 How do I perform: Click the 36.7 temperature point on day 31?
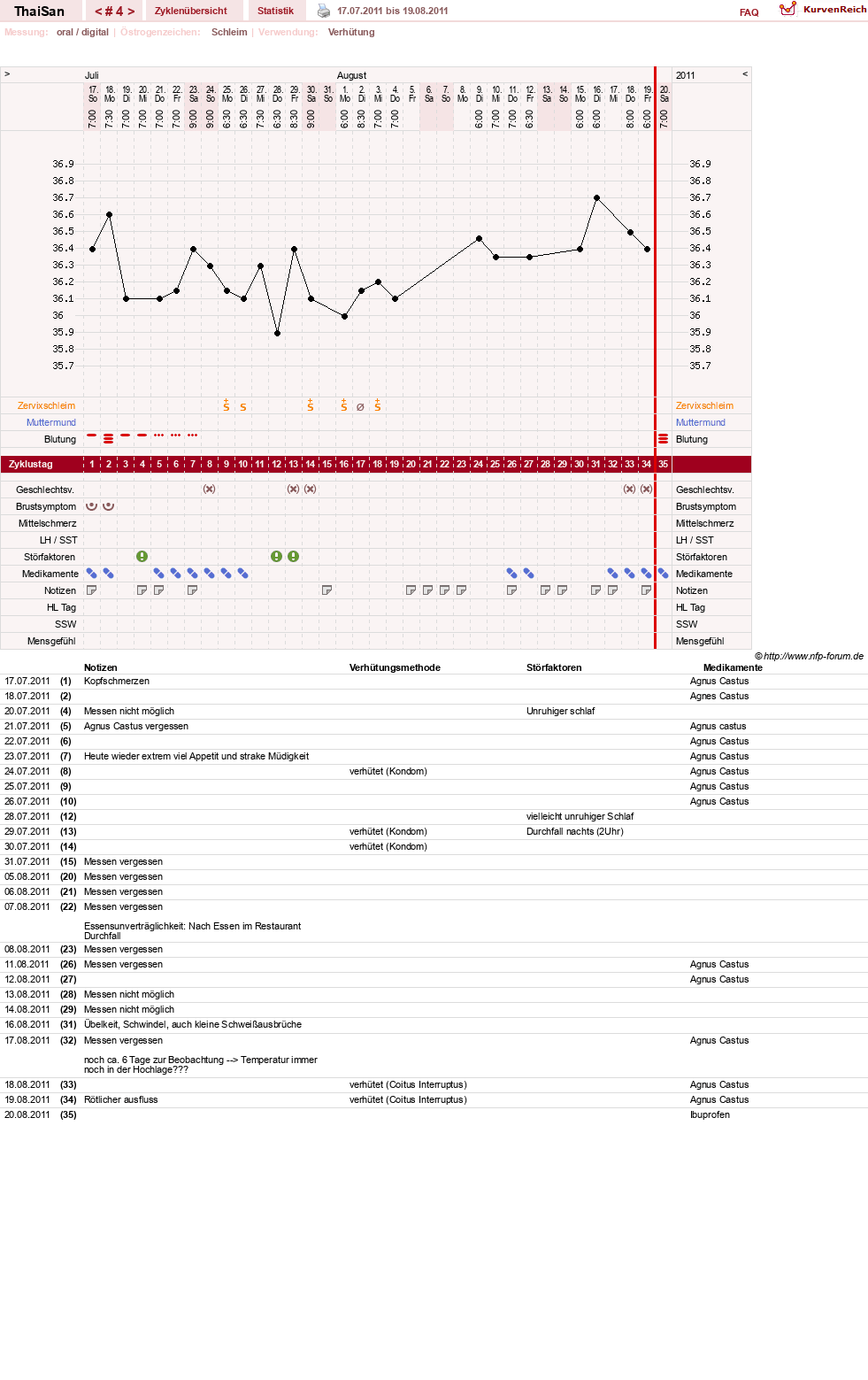[596, 198]
